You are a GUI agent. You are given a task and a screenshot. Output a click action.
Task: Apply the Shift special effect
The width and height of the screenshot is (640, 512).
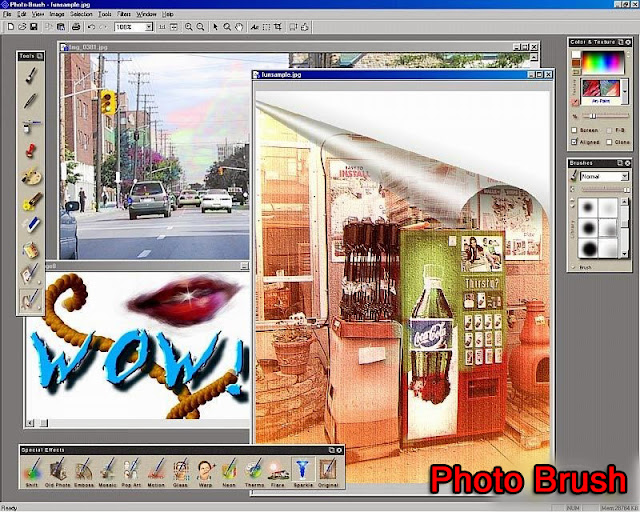[32, 472]
